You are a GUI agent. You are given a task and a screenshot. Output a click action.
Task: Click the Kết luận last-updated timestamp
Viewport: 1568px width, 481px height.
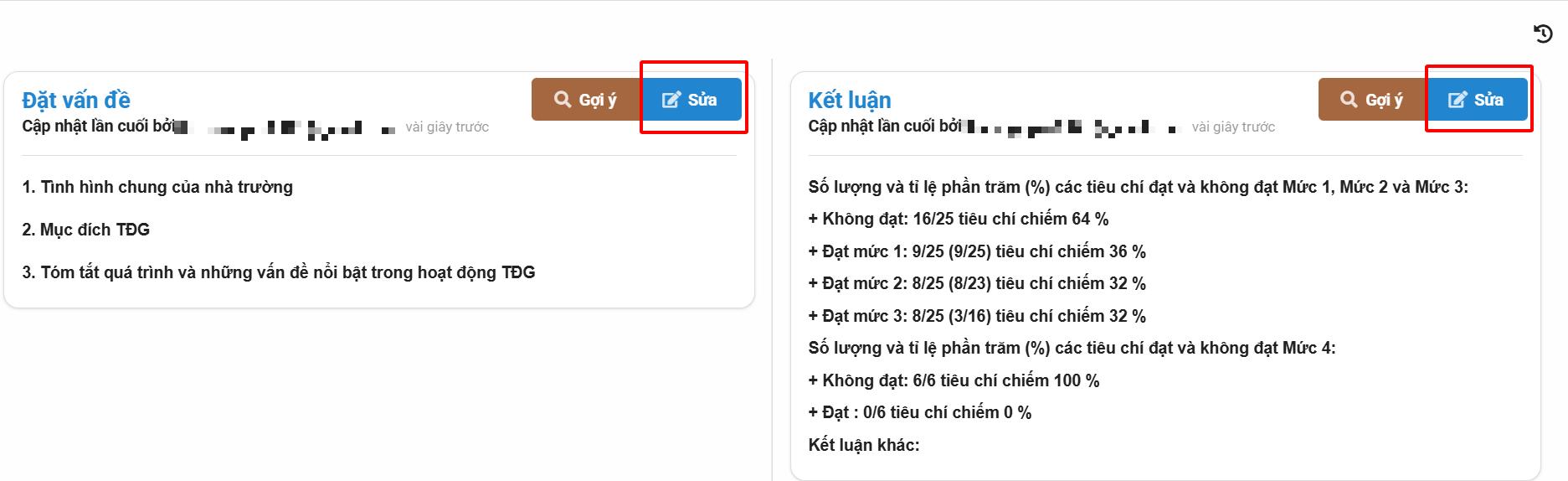click(x=1233, y=127)
